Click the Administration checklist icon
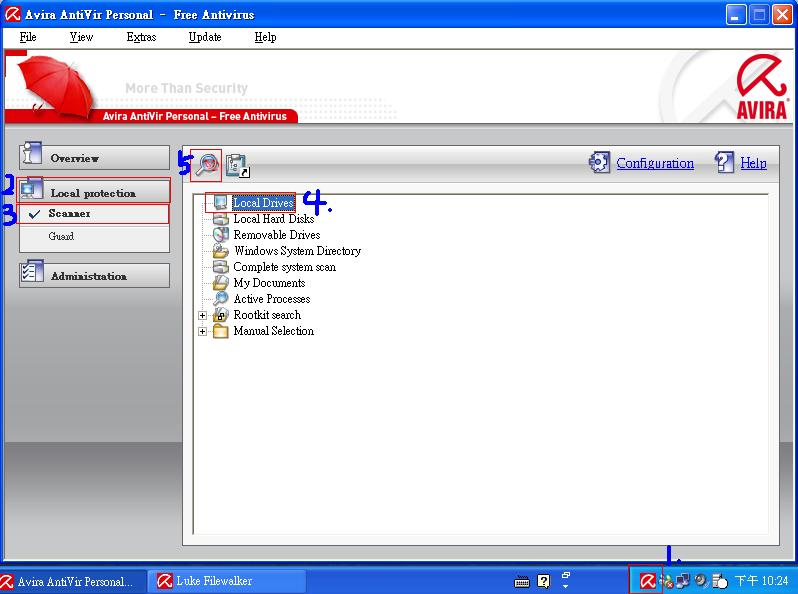 tap(32, 275)
